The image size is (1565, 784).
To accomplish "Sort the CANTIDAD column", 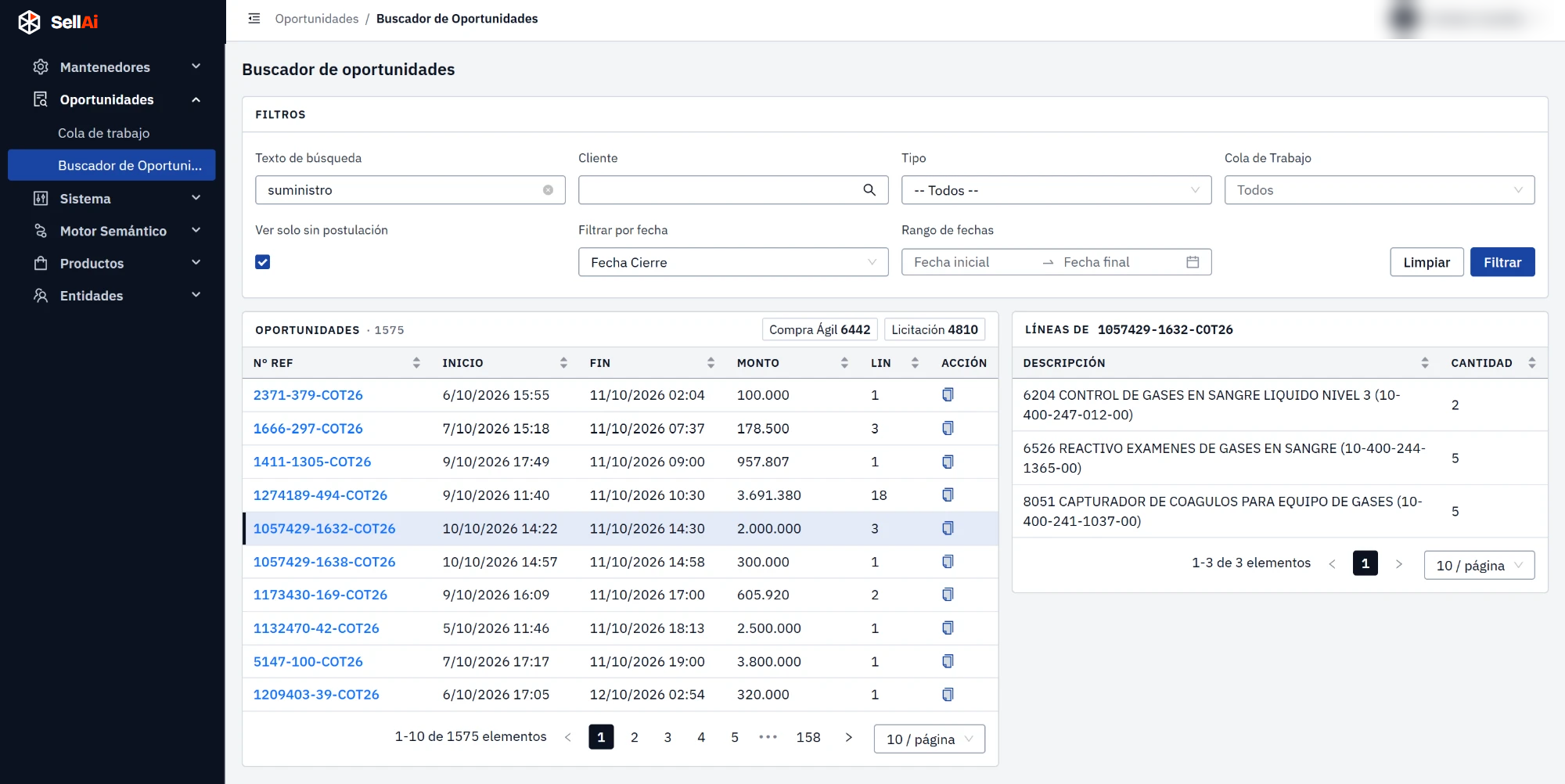I will pyautogui.click(x=1531, y=363).
